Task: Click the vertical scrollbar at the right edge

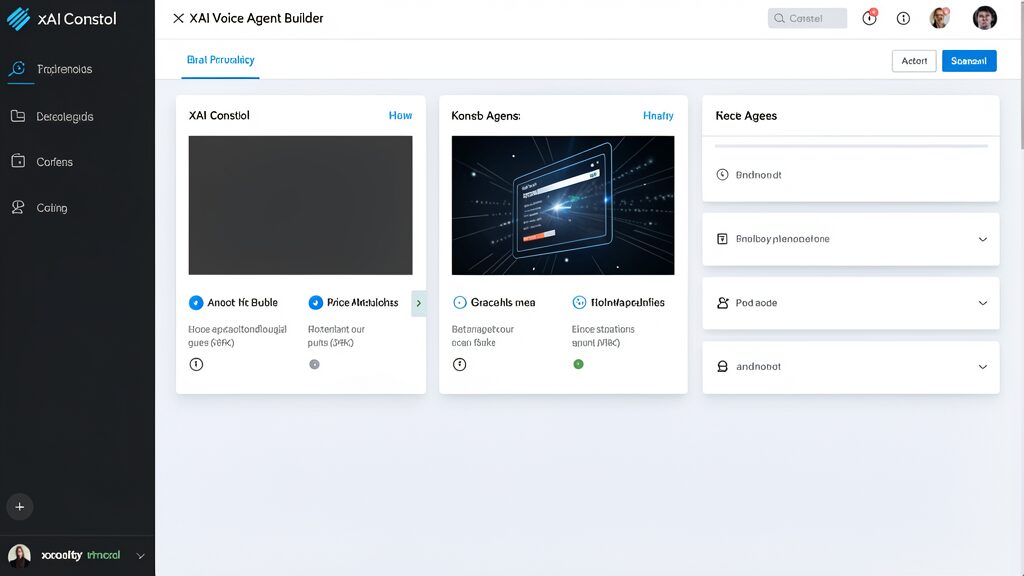Action: coord(1021,74)
